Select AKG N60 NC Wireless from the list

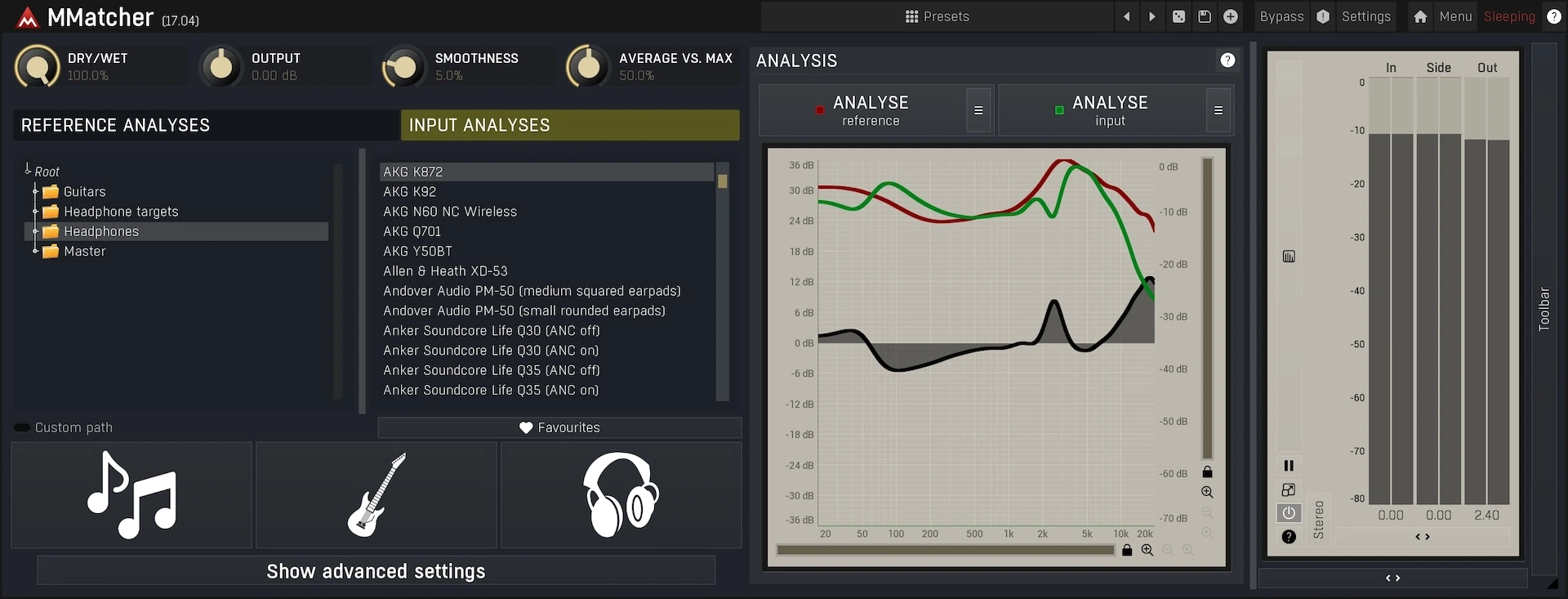(450, 212)
